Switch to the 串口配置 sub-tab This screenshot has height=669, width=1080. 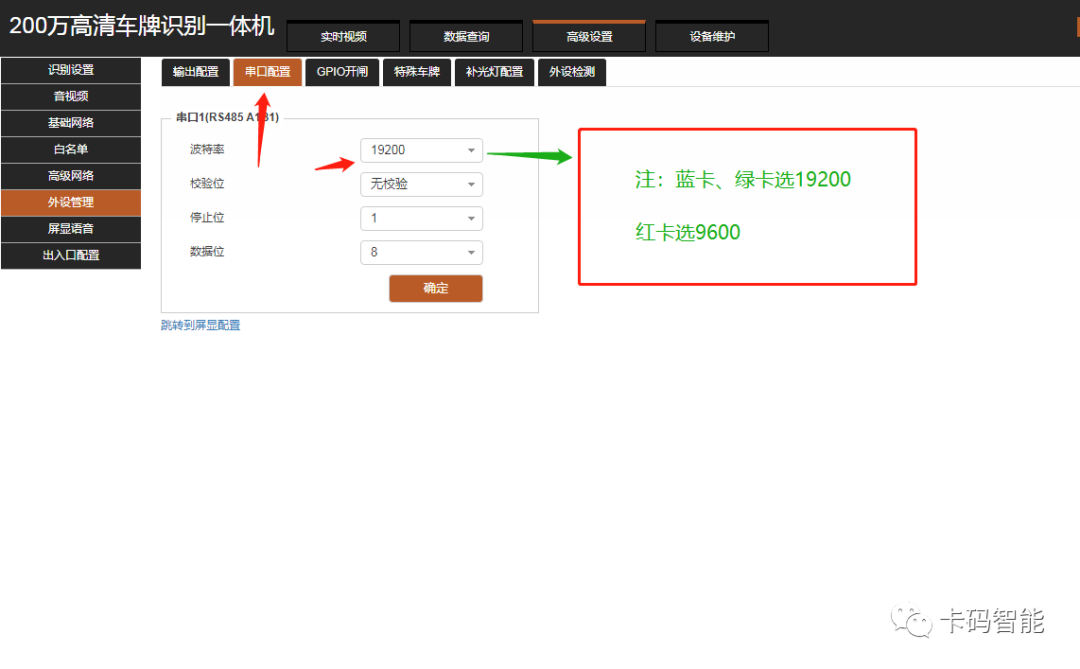[267, 72]
